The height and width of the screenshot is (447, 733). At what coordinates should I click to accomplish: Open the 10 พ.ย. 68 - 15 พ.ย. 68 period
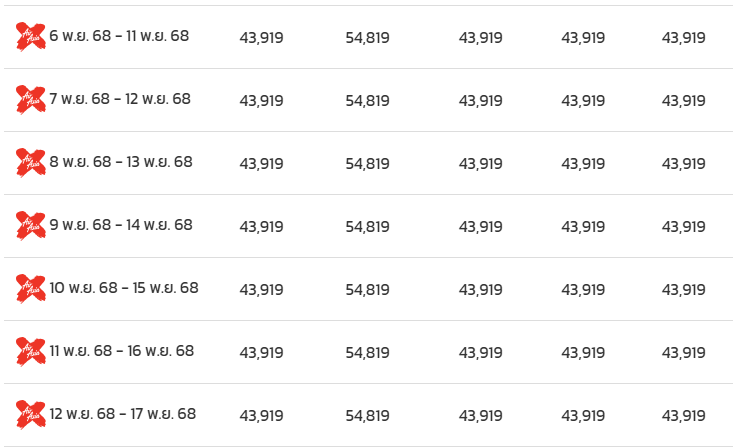pyautogui.click(x=124, y=288)
